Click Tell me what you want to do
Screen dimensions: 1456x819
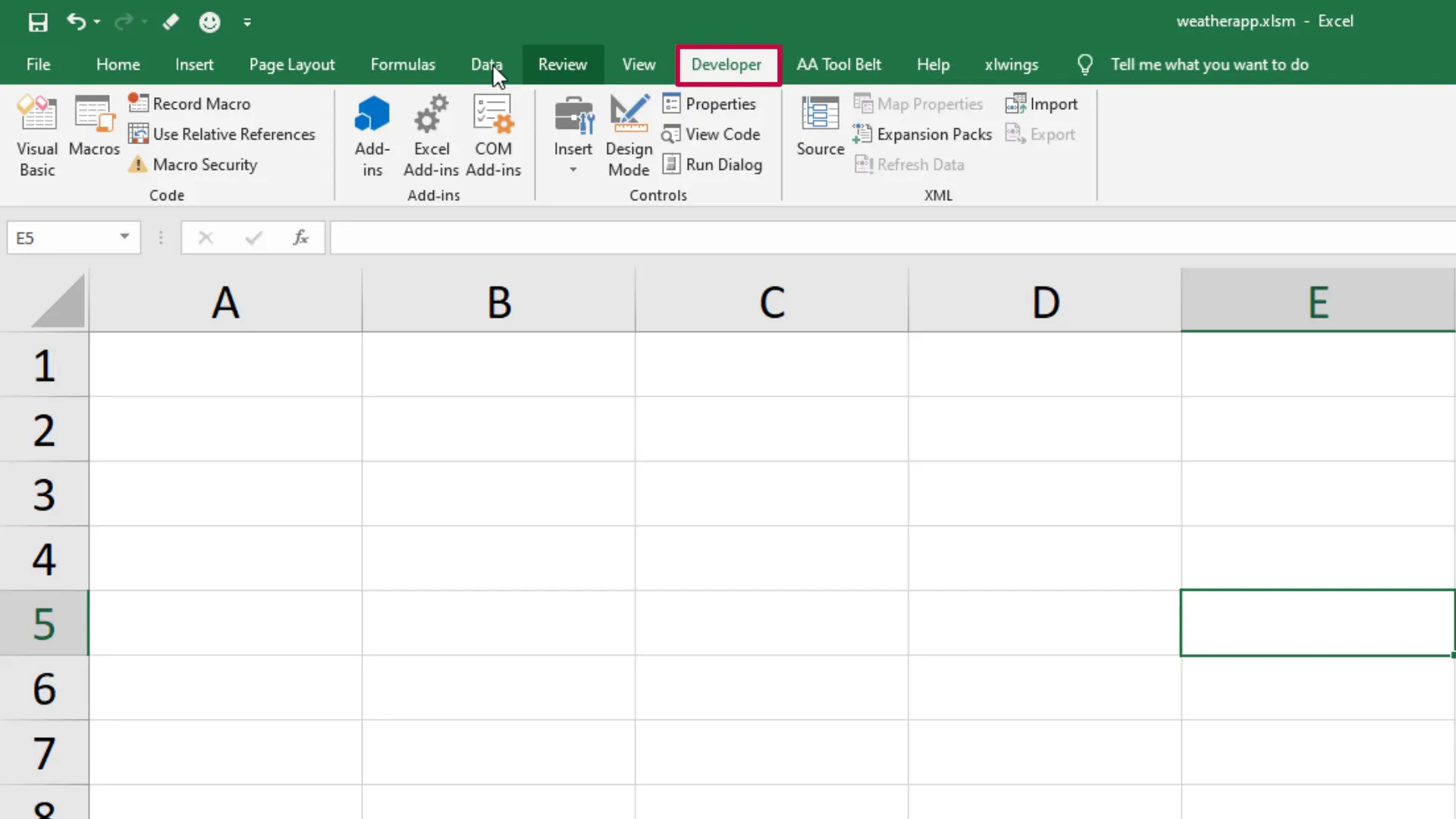1210,64
